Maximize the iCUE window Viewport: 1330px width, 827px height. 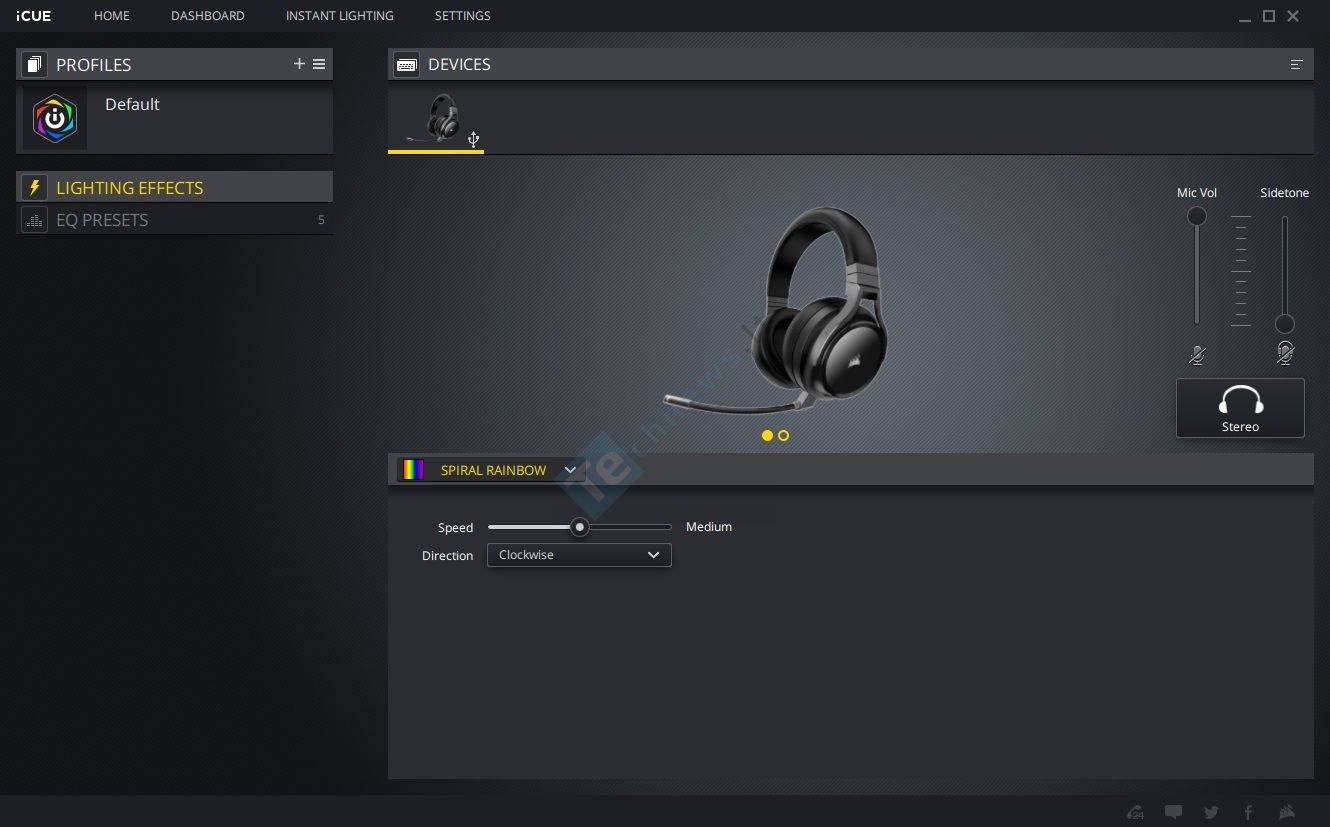point(1269,16)
